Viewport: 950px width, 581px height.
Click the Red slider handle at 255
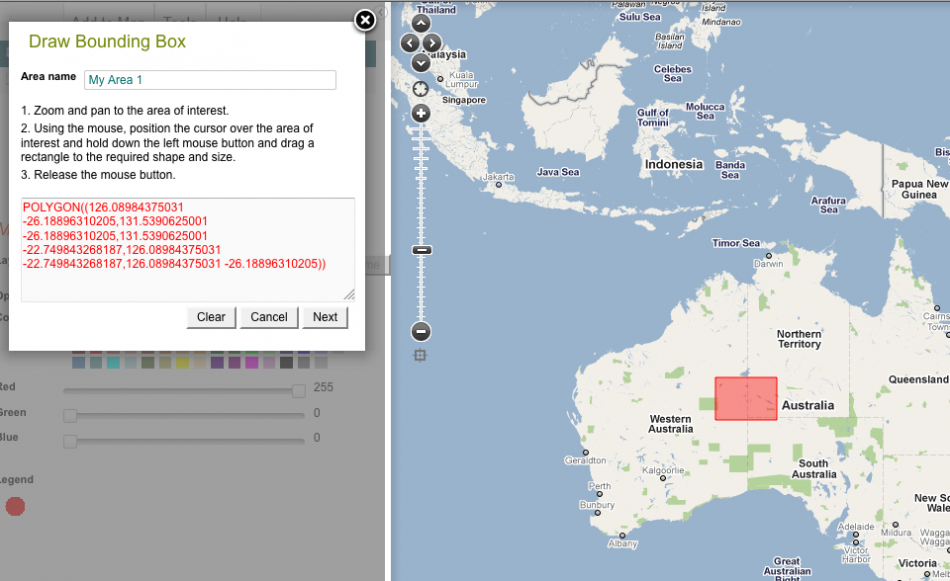[x=298, y=390]
